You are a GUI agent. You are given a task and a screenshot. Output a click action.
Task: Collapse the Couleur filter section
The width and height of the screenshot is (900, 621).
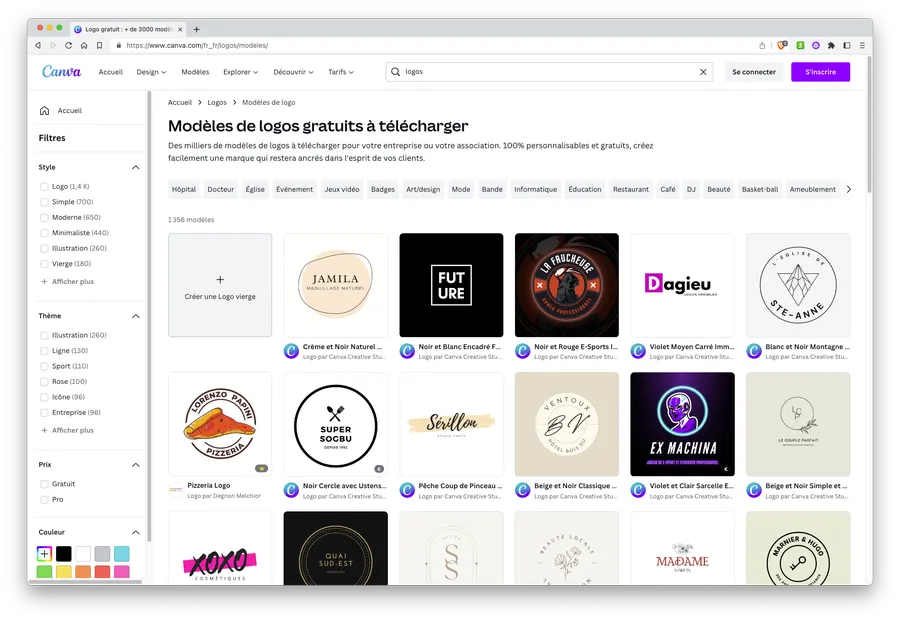135,533
